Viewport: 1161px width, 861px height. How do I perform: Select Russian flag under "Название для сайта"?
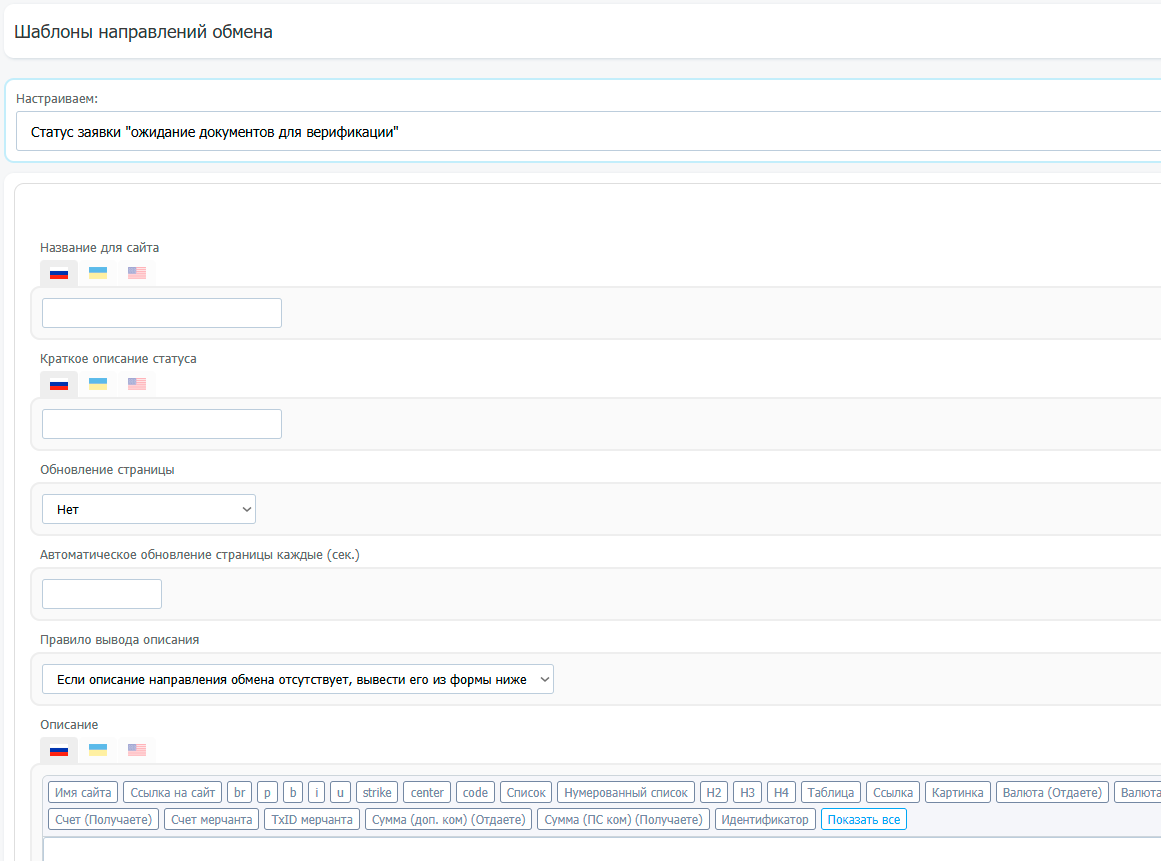59,273
